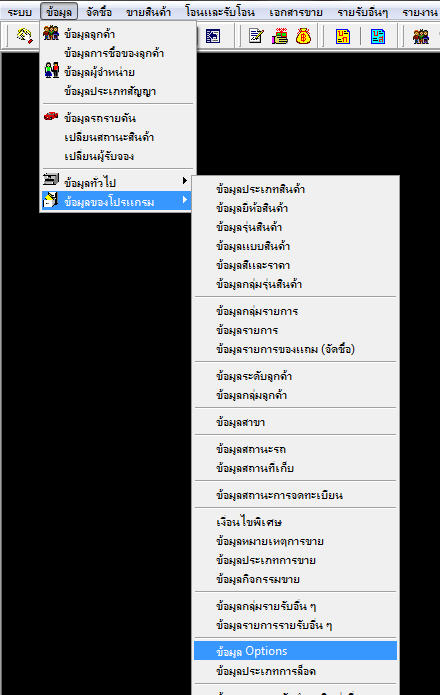Screen dimensions: 440x695
Task: Click the people group icon at toolbar right
Action: click(421, 36)
